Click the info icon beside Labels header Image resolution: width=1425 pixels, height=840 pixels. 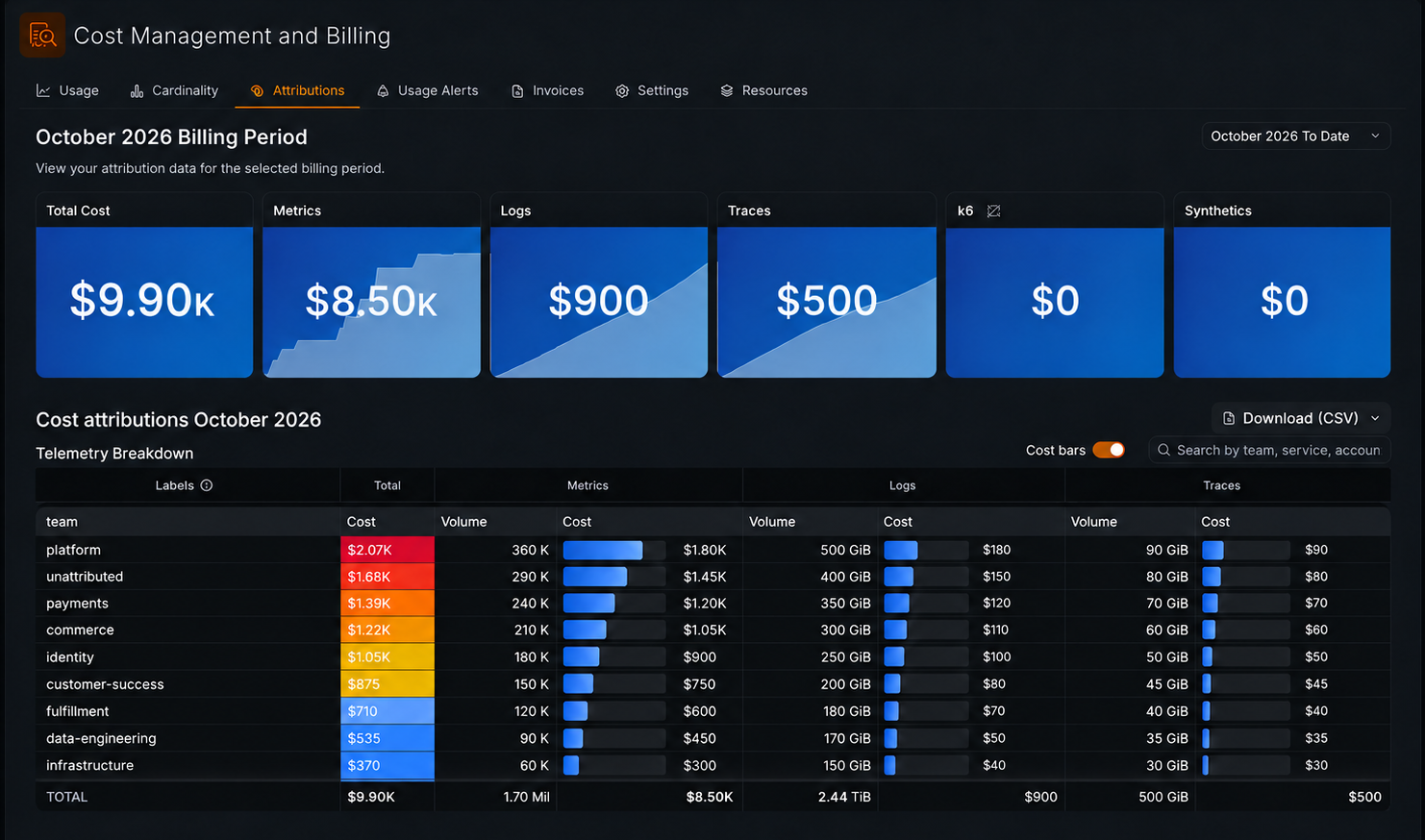point(206,485)
